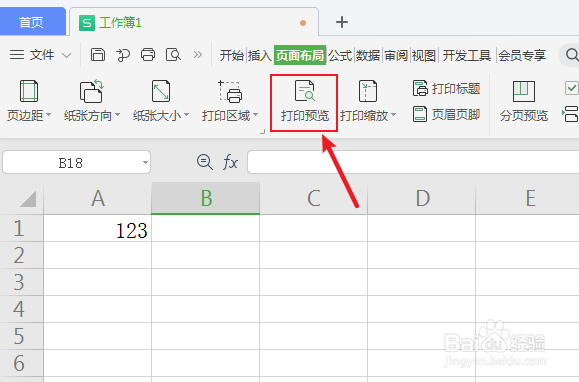Screen dimensions: 579x382
Task: Select the 页面布局 ribbon tab
Action: pyautogui.click(x=300, y=55)
